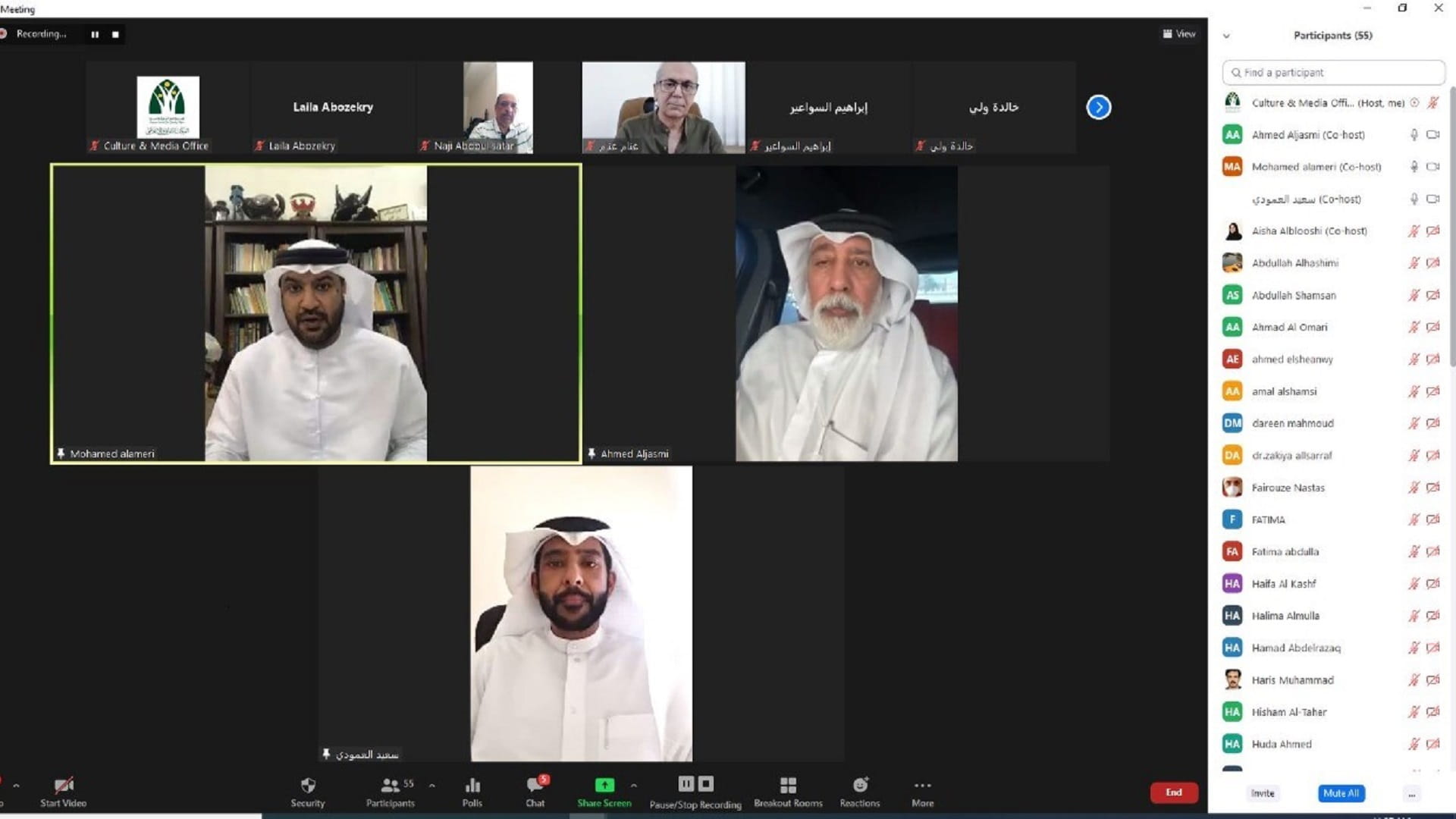This screenshot has width=1456, height=819.
Task: End the meeting
Action: pyautogui.click(x=1173, y=792)
